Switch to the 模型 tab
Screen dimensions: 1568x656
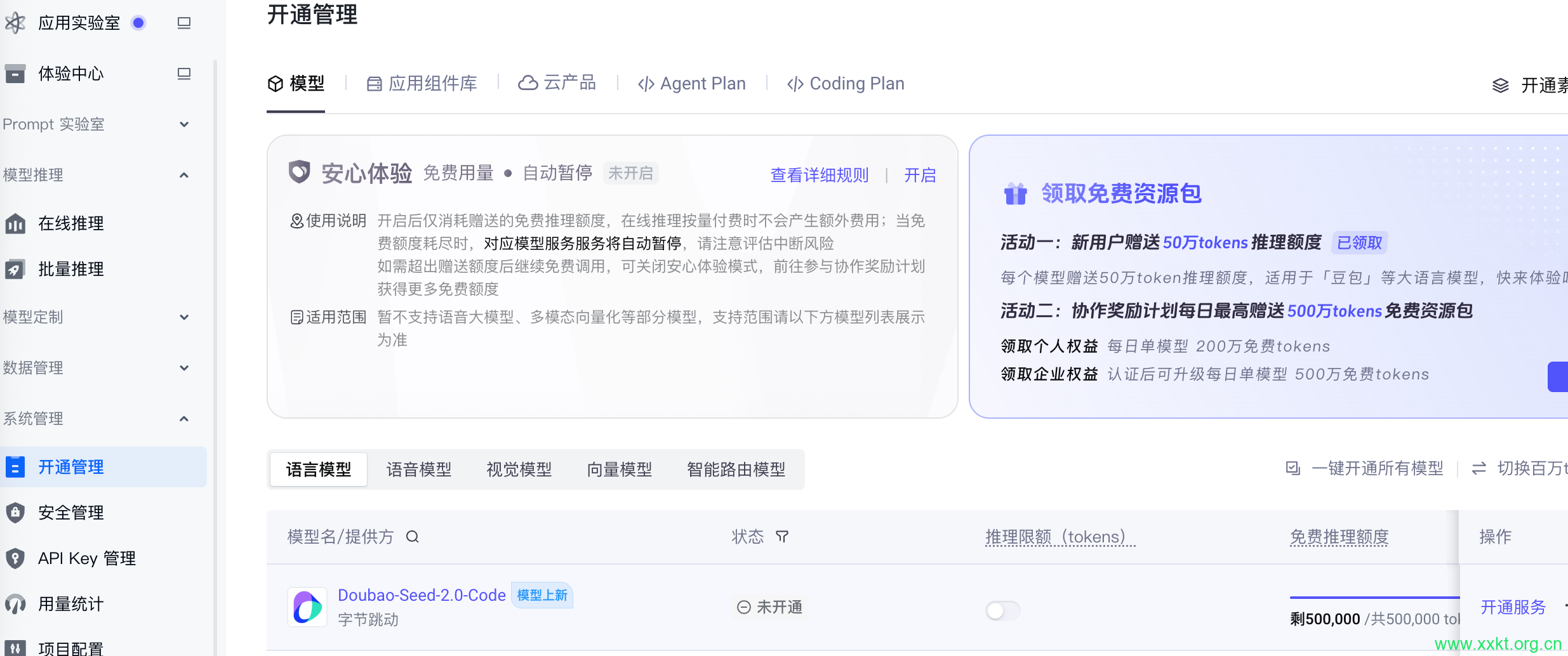click(296, 84)
